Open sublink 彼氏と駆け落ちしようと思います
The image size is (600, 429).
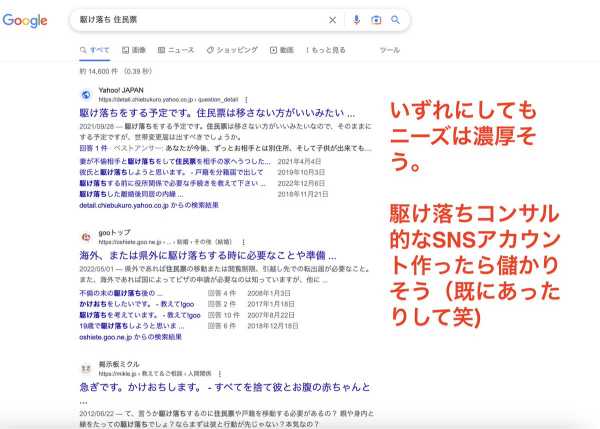[171, 172]
